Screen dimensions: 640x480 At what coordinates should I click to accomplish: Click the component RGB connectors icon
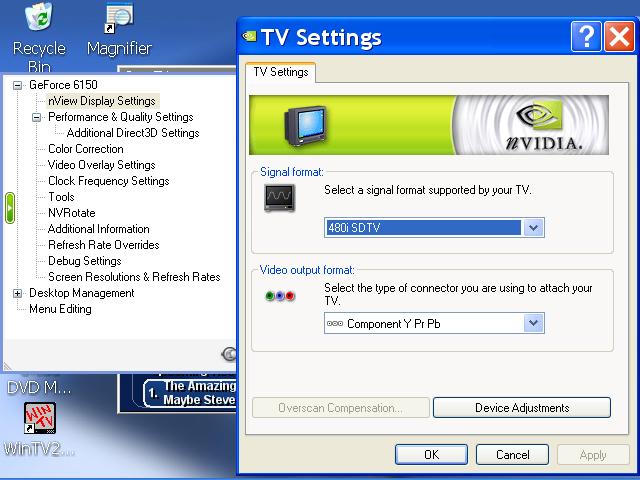click(x=280, y=296)
